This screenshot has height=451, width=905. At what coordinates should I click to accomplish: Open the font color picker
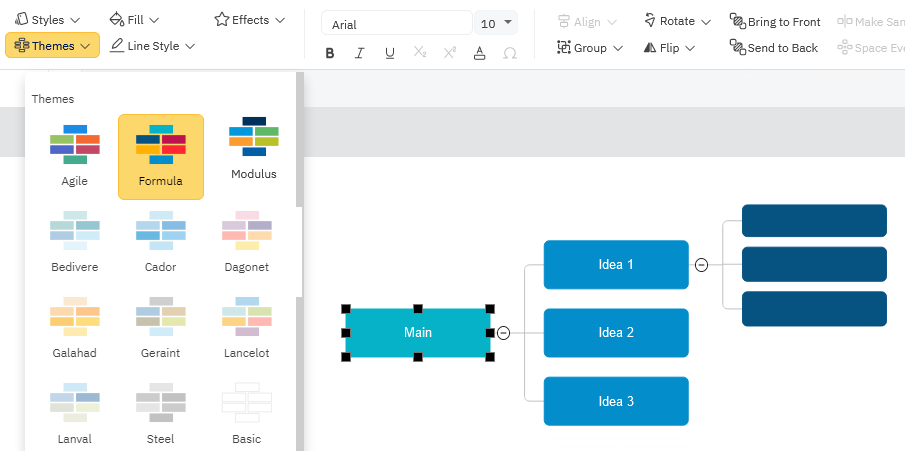coord(479,53)
